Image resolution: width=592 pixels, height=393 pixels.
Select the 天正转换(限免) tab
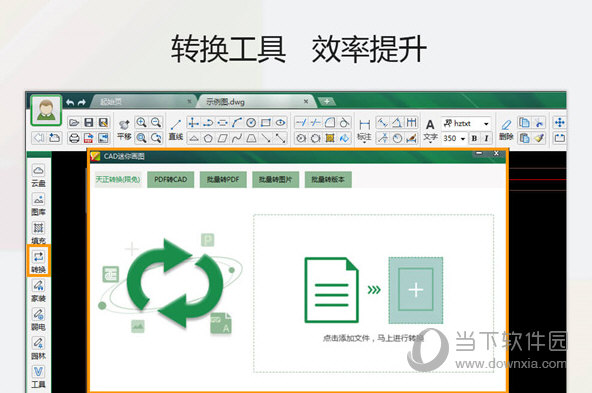click(x=118, y=179)
